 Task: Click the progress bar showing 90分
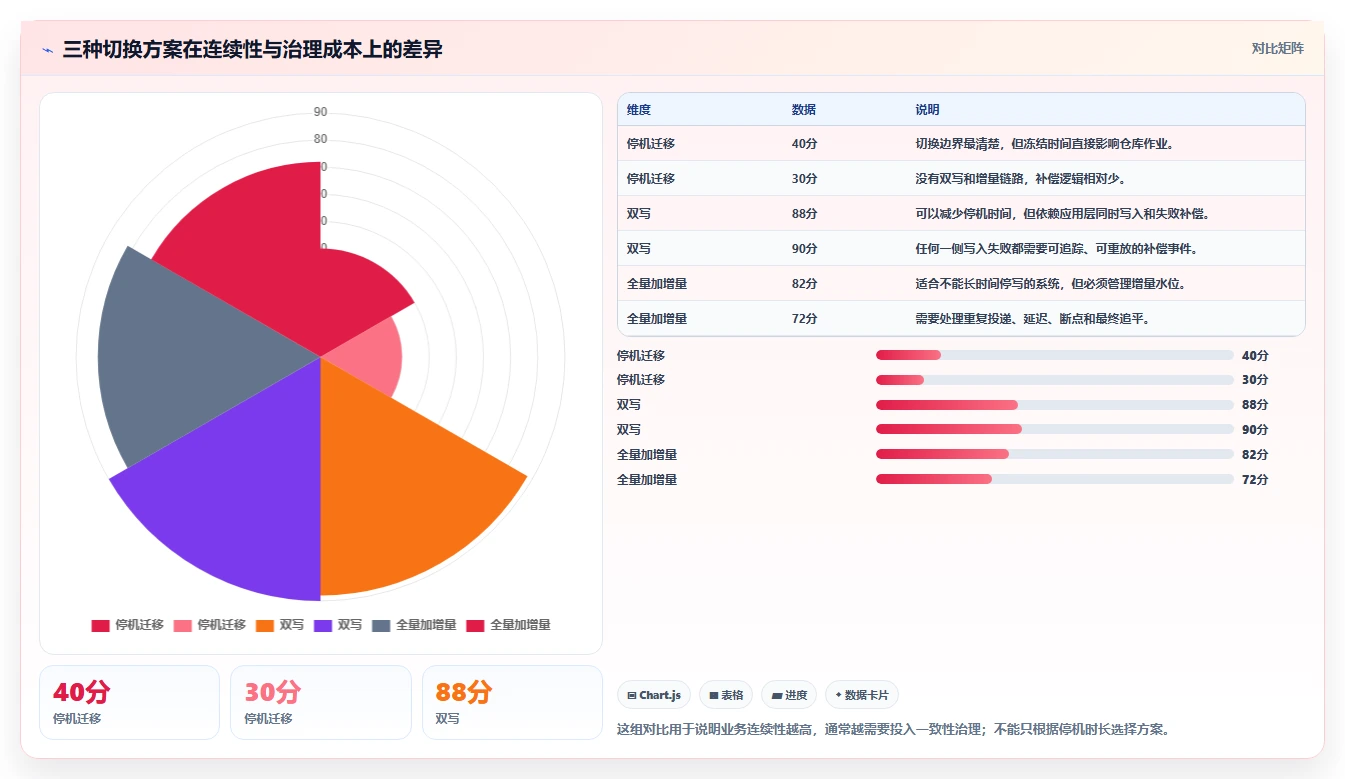(x=1054, y=429)
